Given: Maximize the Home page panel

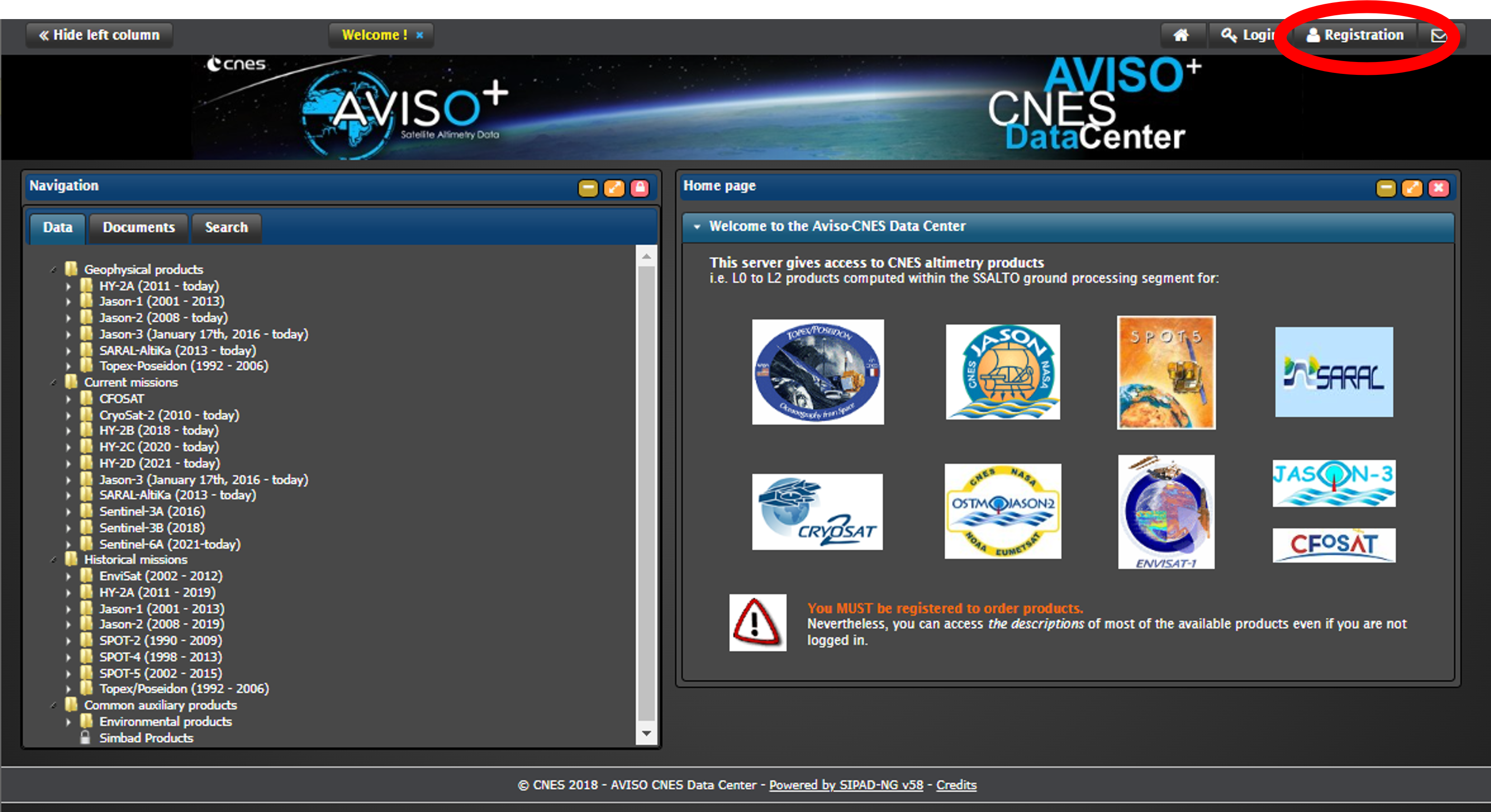Looking at the screenshot, I should [1412, 188].
